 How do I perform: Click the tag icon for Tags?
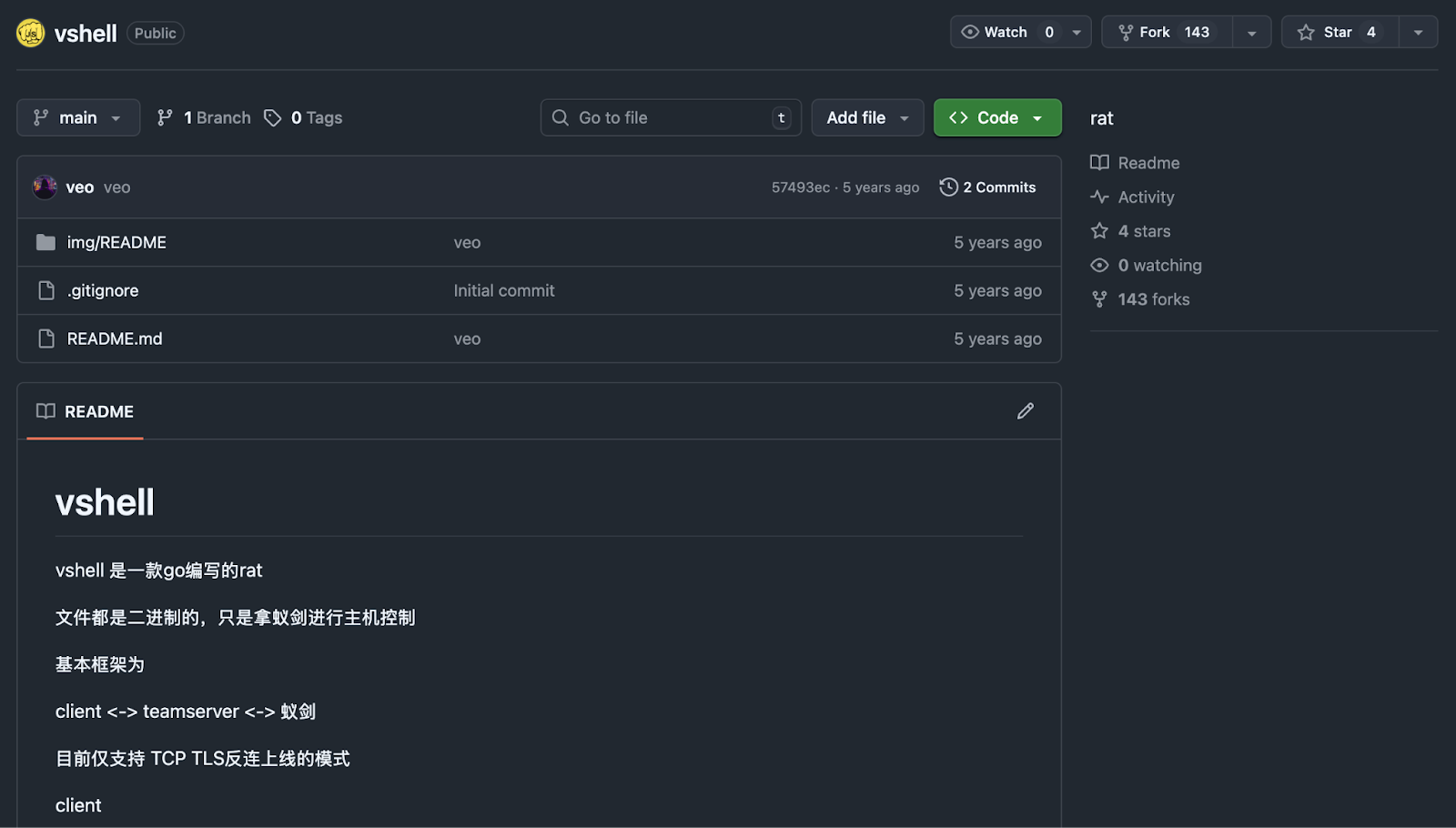click(x=272, y=118)
